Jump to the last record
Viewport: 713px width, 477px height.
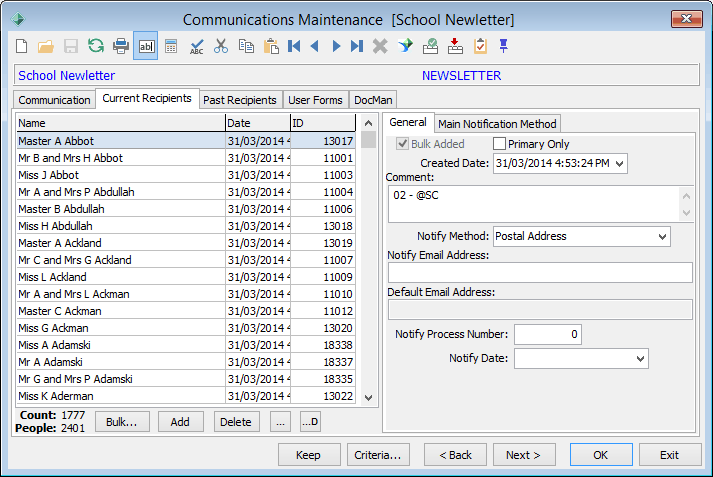click(357, 46)
